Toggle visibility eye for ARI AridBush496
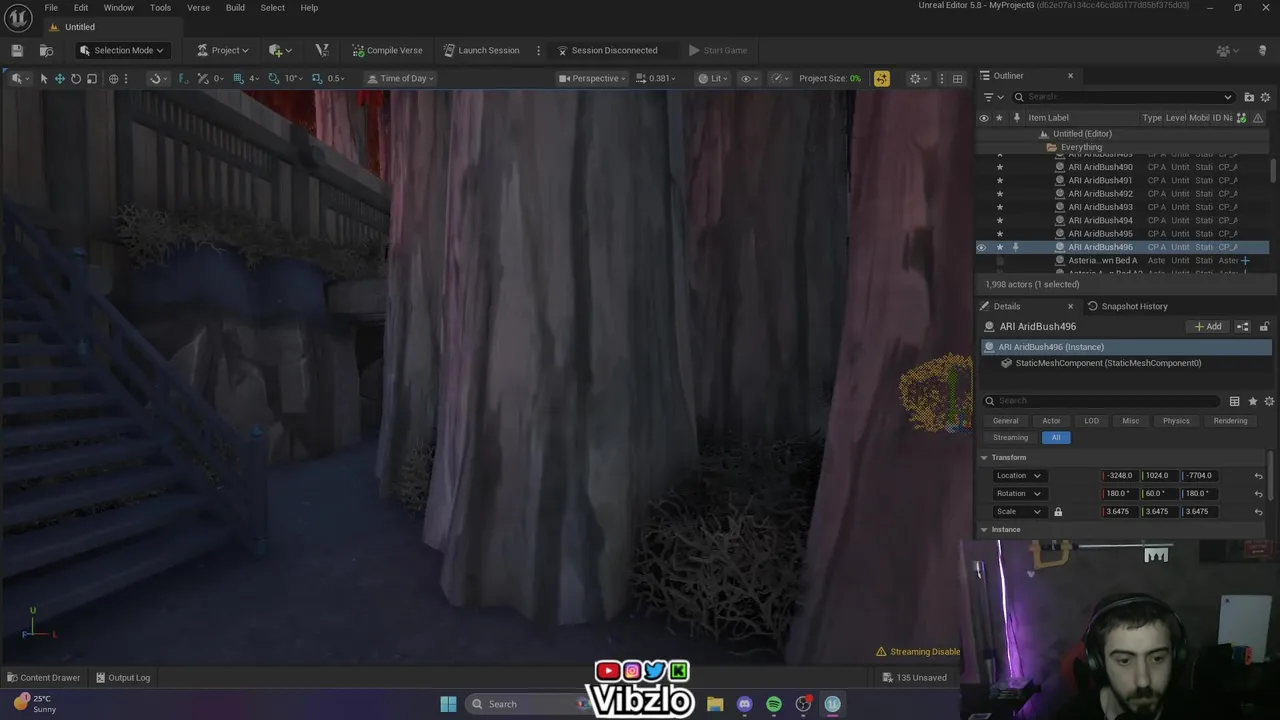 982,247
